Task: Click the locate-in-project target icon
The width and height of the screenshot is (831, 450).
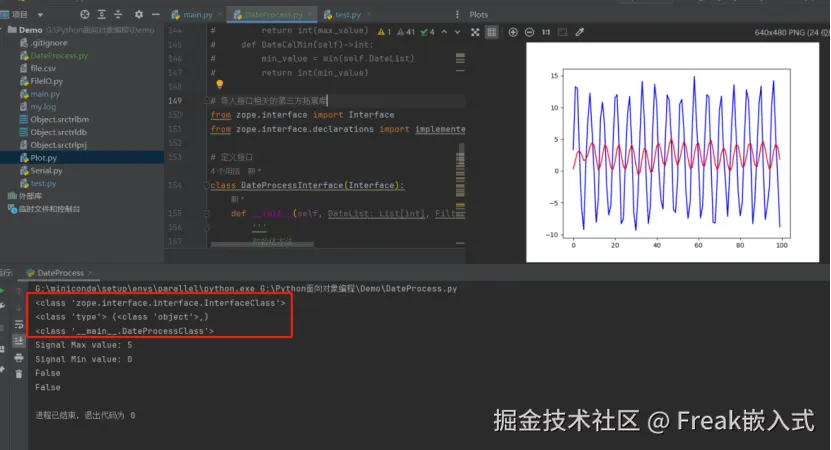Action: point(85,14)
